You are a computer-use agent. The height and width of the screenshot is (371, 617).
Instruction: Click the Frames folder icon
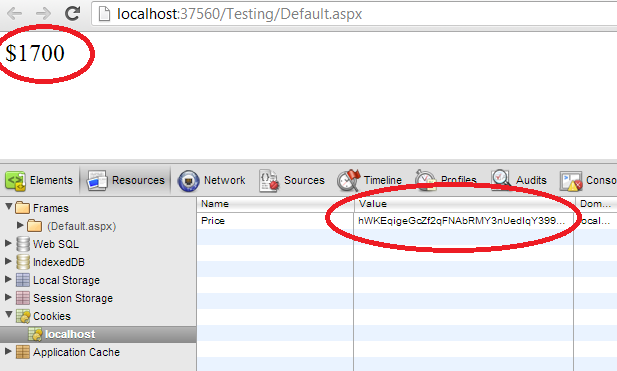22,207
